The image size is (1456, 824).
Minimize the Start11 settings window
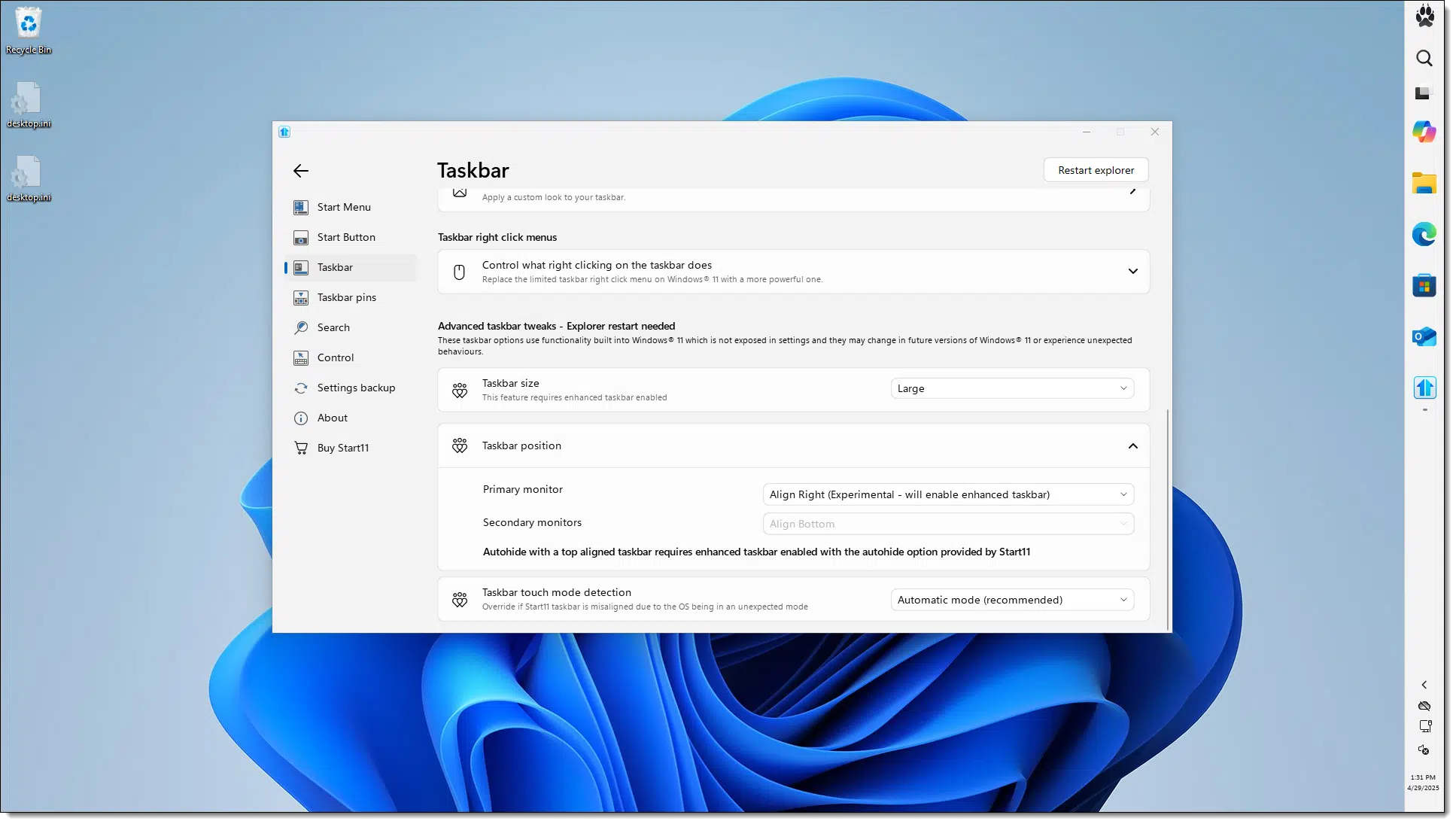pos(1086,132)
